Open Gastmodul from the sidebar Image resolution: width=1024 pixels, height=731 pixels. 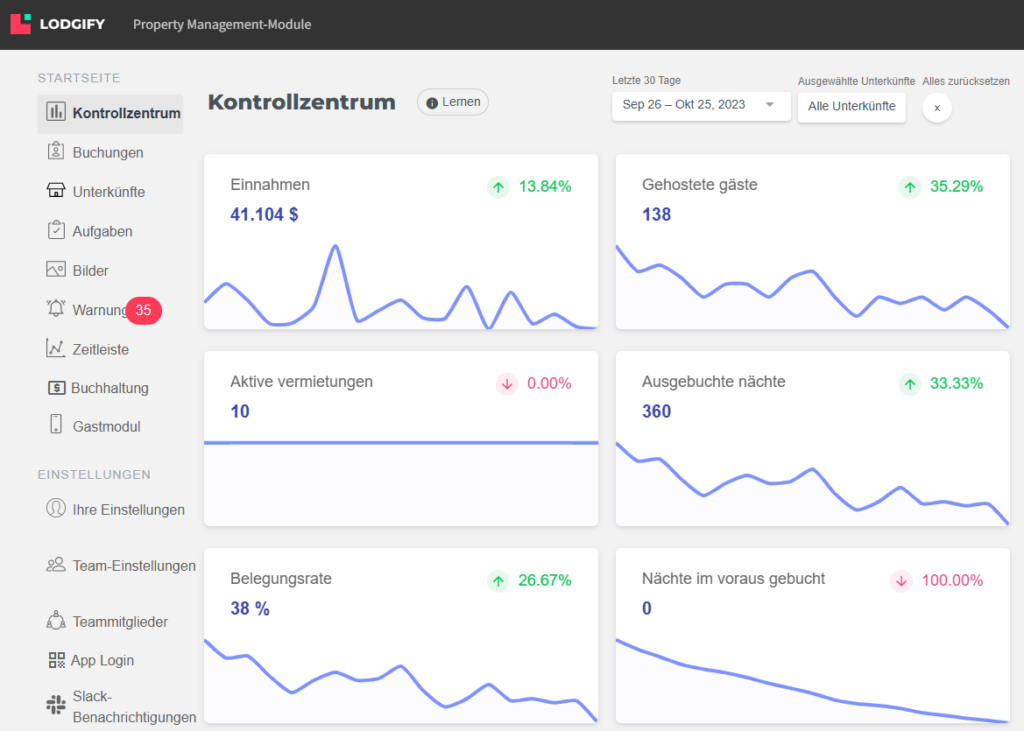coord(106,427)
